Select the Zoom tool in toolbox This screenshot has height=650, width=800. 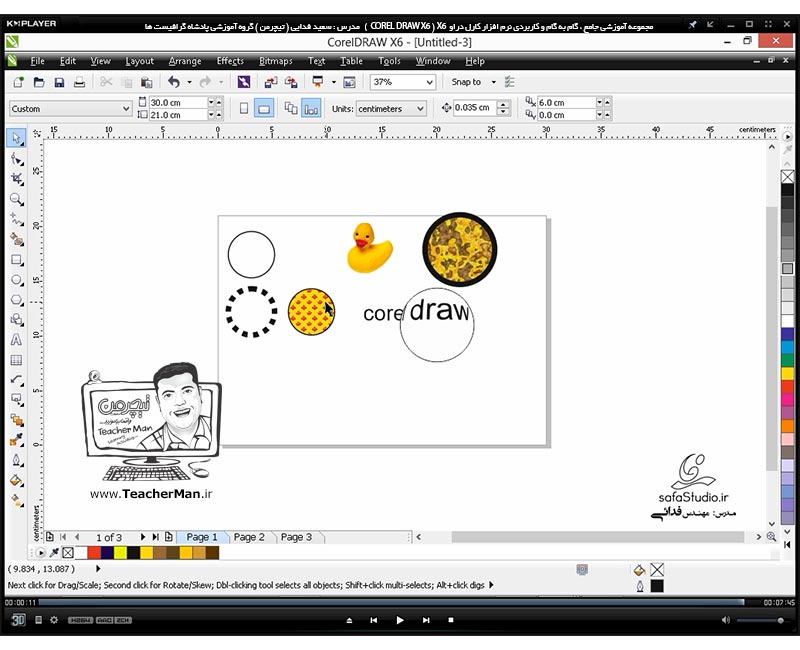(17, 199)
